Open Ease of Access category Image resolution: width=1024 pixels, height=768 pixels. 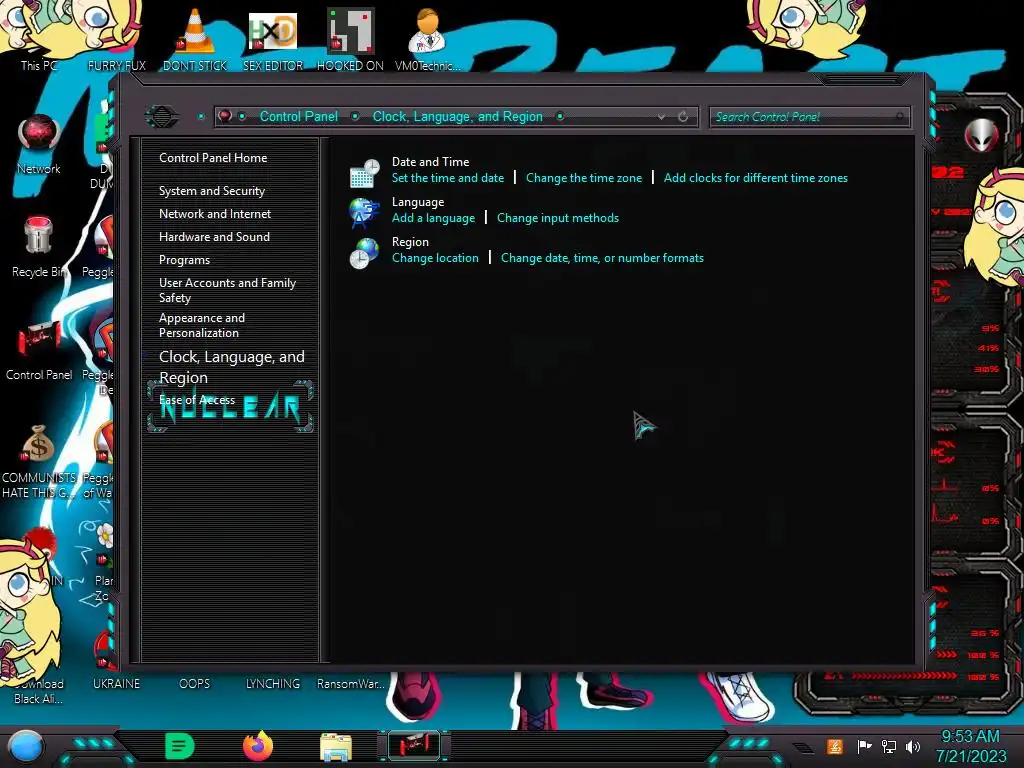(x=197, y=400)
